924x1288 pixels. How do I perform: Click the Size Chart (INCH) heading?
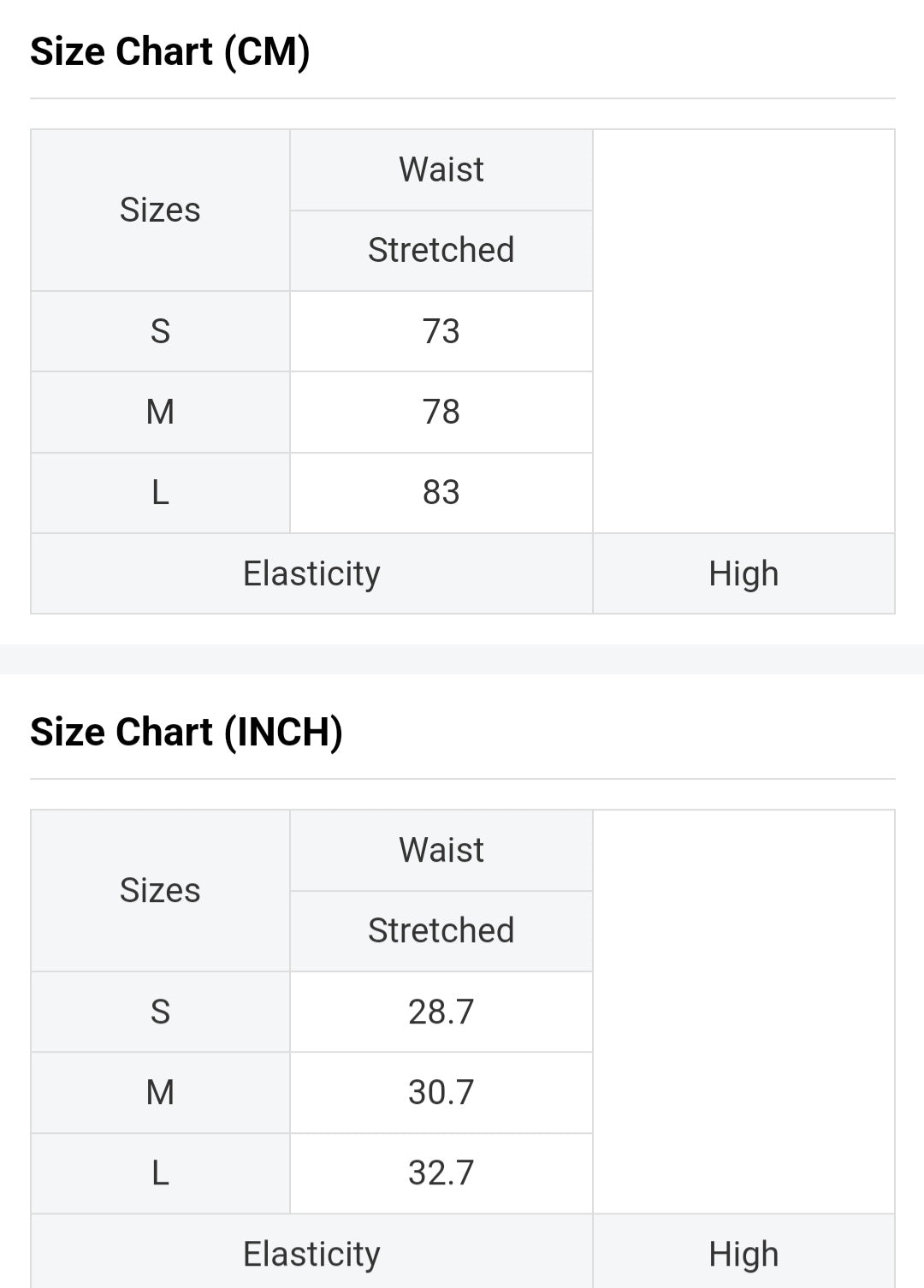click(186, 733)
